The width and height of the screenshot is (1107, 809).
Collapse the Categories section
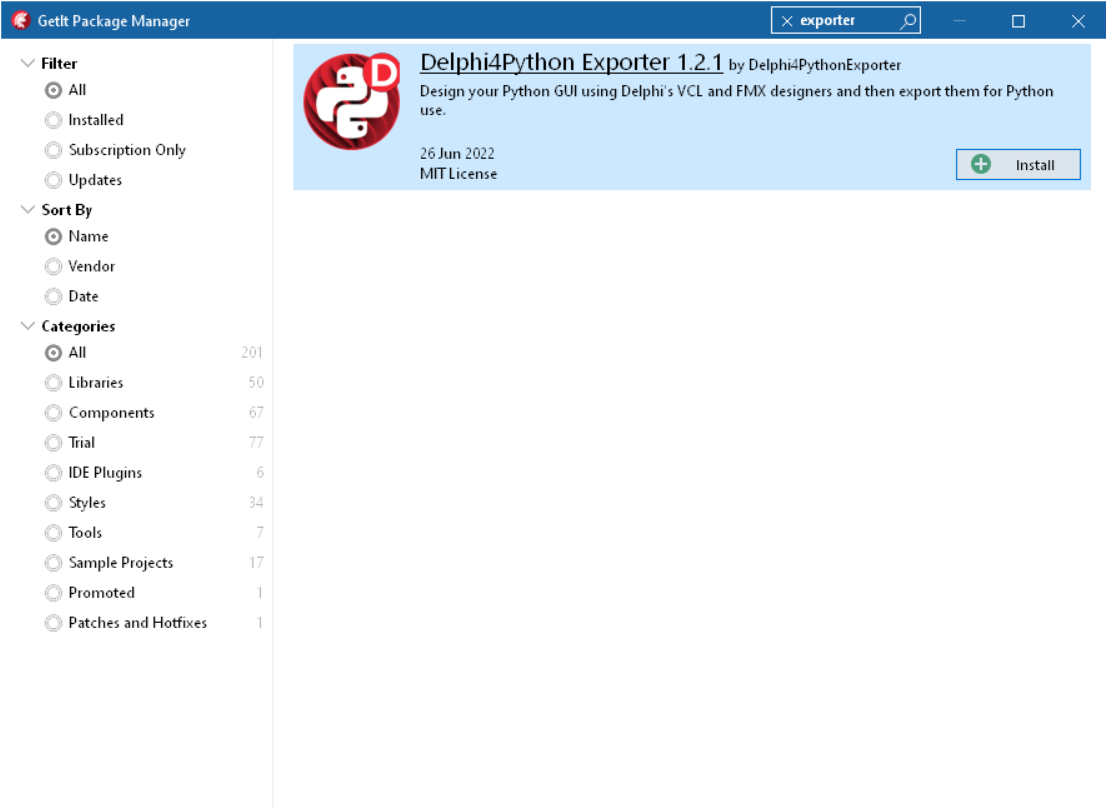pos(28,325)
